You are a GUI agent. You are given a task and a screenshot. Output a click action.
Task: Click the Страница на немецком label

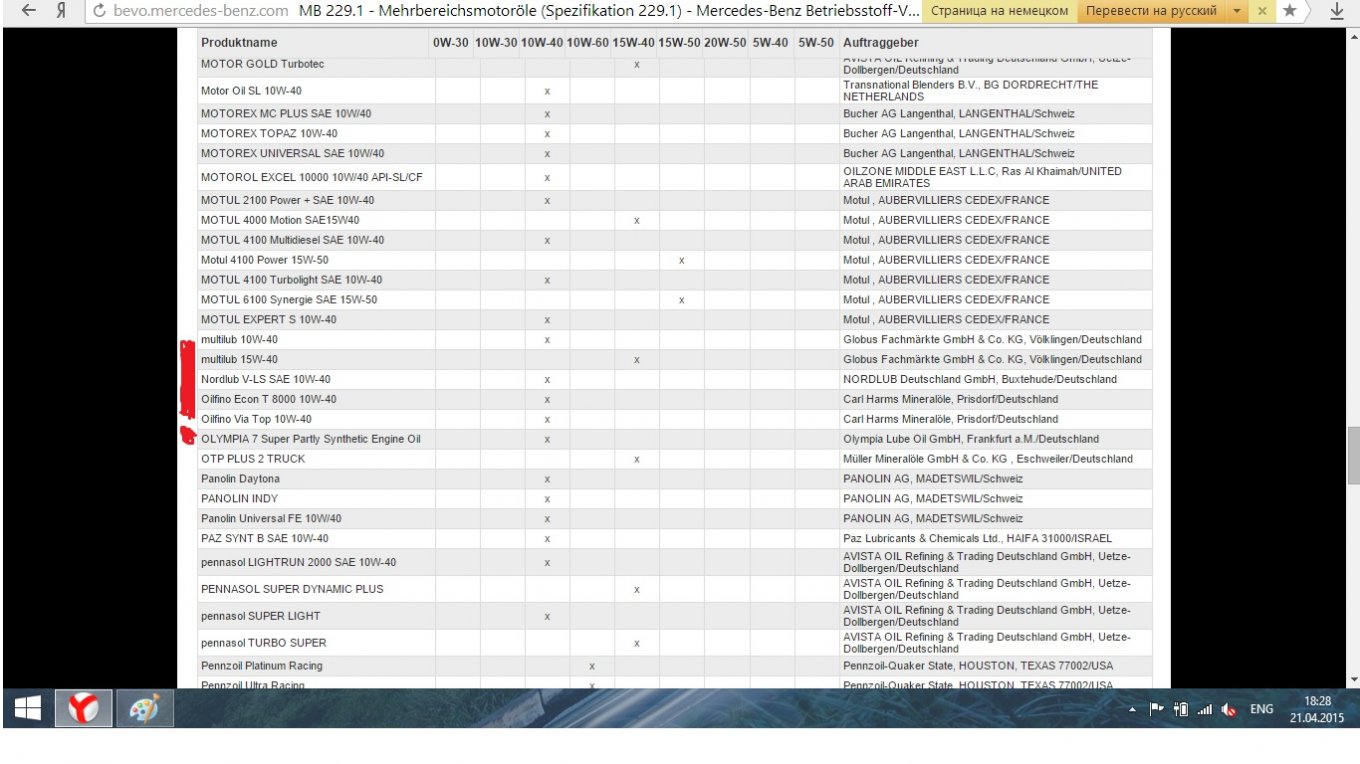(999, 11)
